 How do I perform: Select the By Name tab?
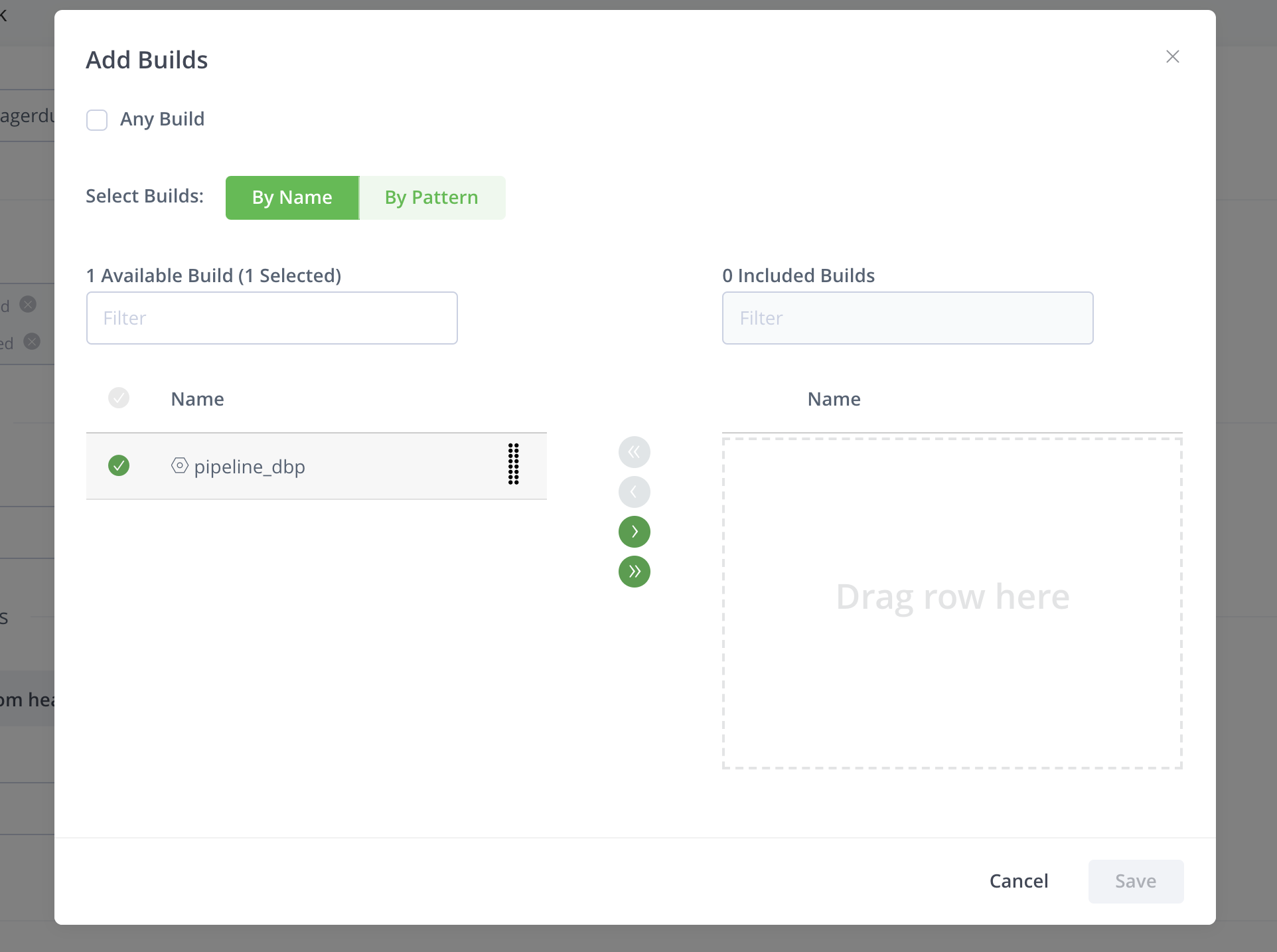[x=292, y=198]
